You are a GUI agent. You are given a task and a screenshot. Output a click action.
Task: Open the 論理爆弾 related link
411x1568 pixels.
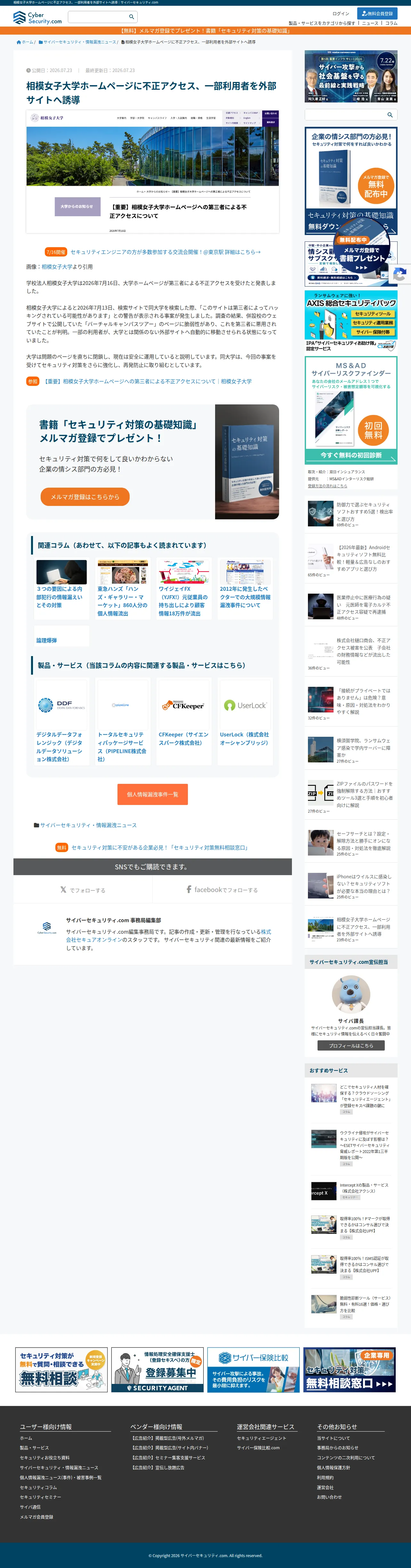[46, 640]
